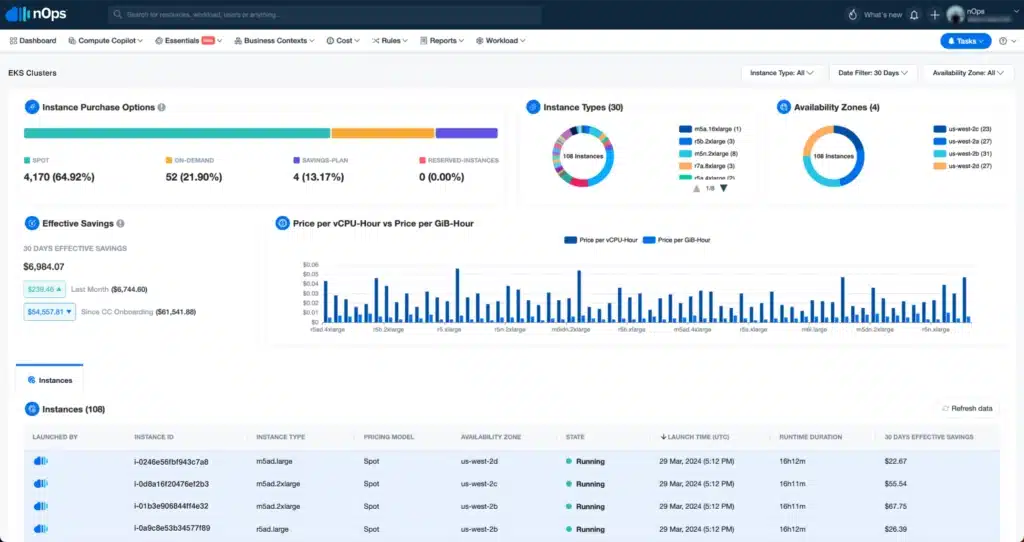Click the purple Savings-Plan bar segment
This screenshot has height=542, width=1024.
click(x=466, y=133)
